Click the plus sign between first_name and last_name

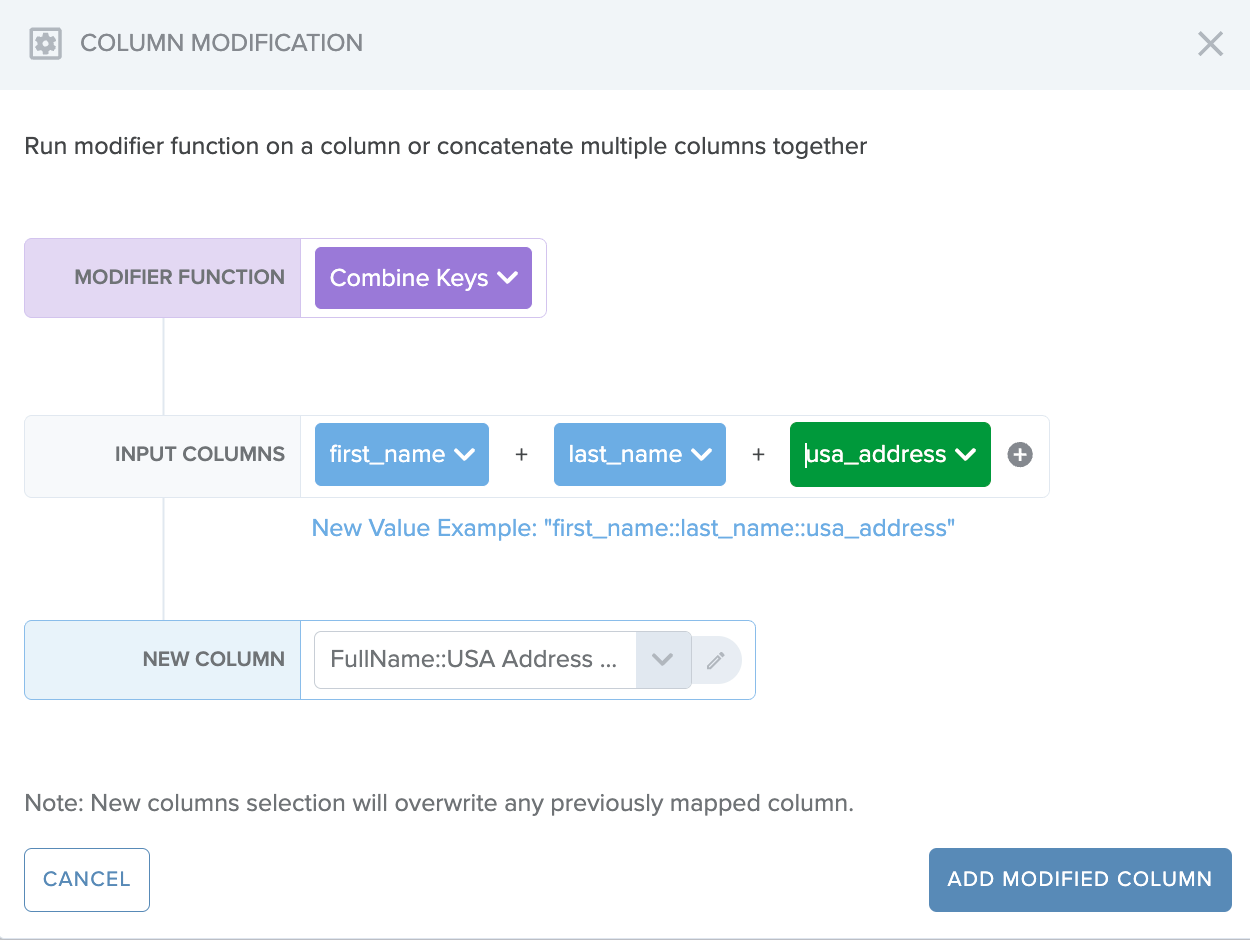[x=521, y=454]
